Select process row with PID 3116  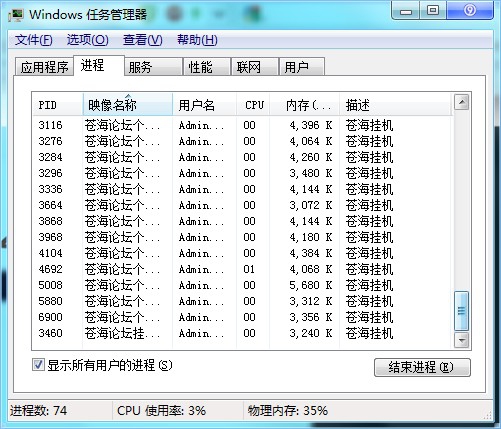pyautogui.click(x=242, y=125)
